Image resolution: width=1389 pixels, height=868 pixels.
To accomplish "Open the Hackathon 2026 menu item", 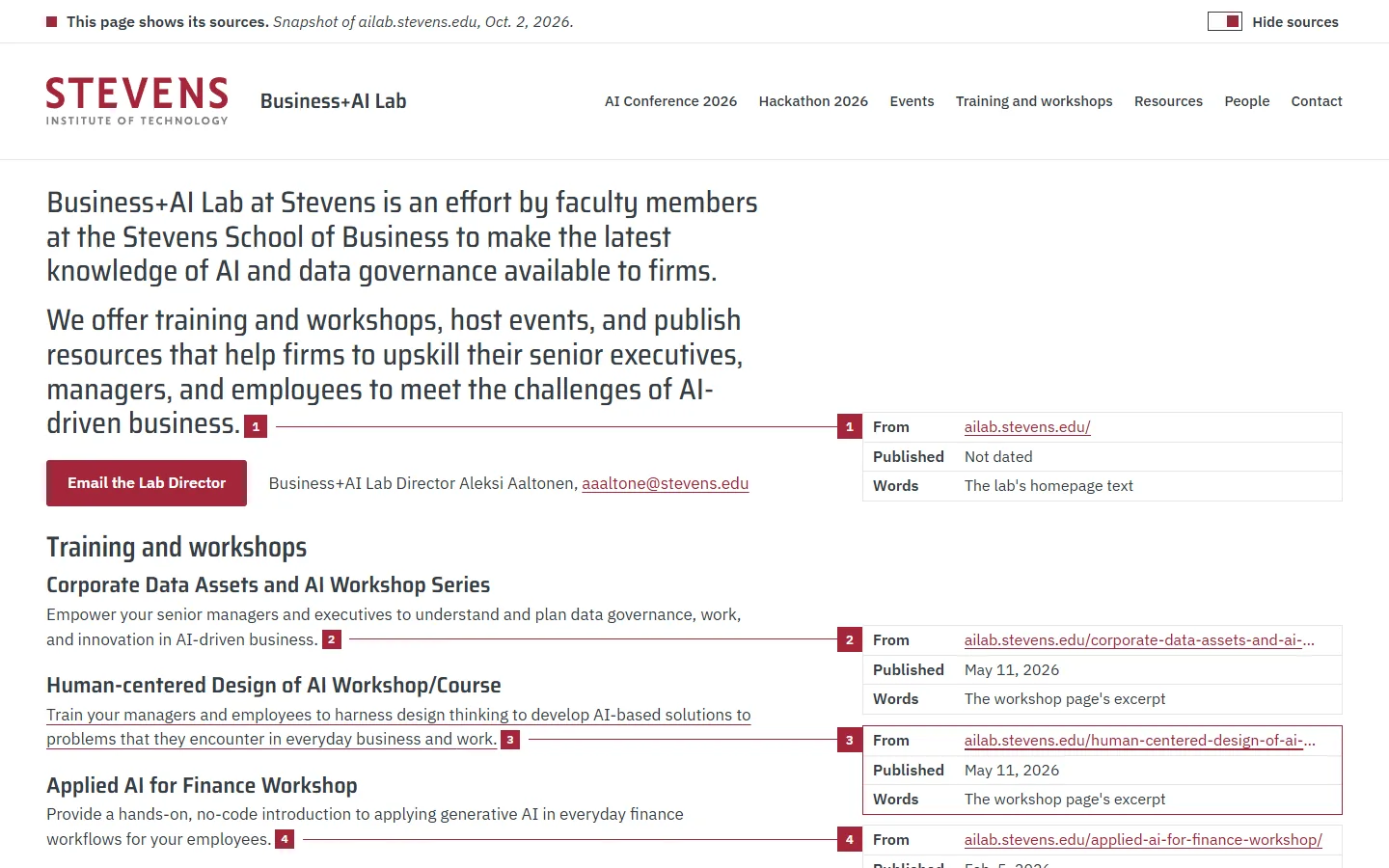I will pos(813,101).
